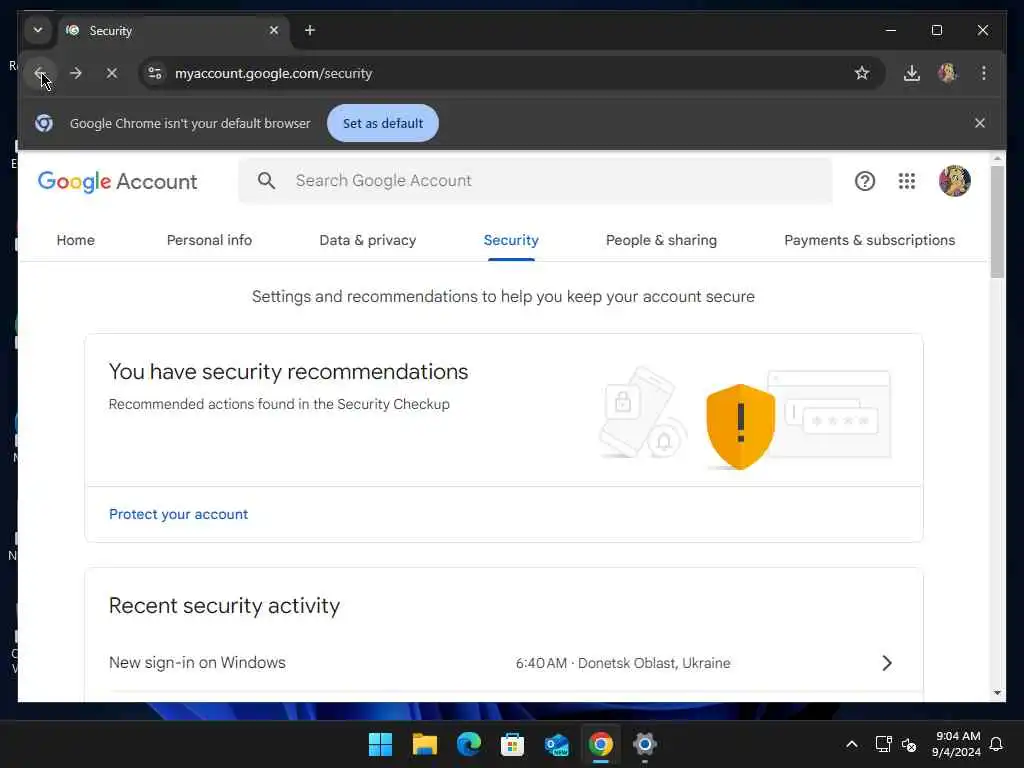Open Microsoft Store from taskbar

[512, 744]
